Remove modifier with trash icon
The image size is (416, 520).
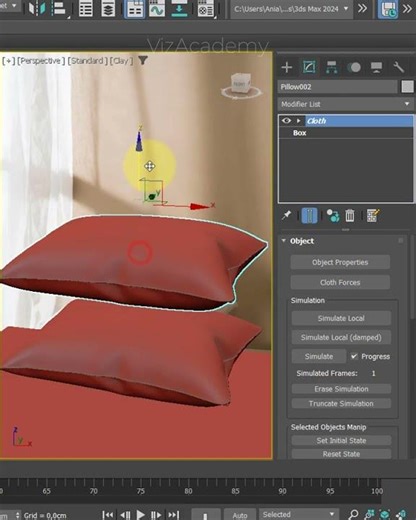point(350,215)
